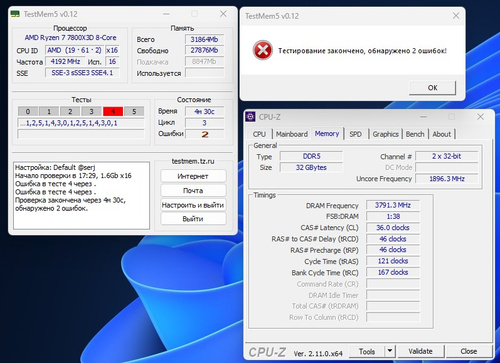Click the CPU ID value AMD (19 · 61 · 2)
This screenshot has width=500, height=363.
pos(74,50)
